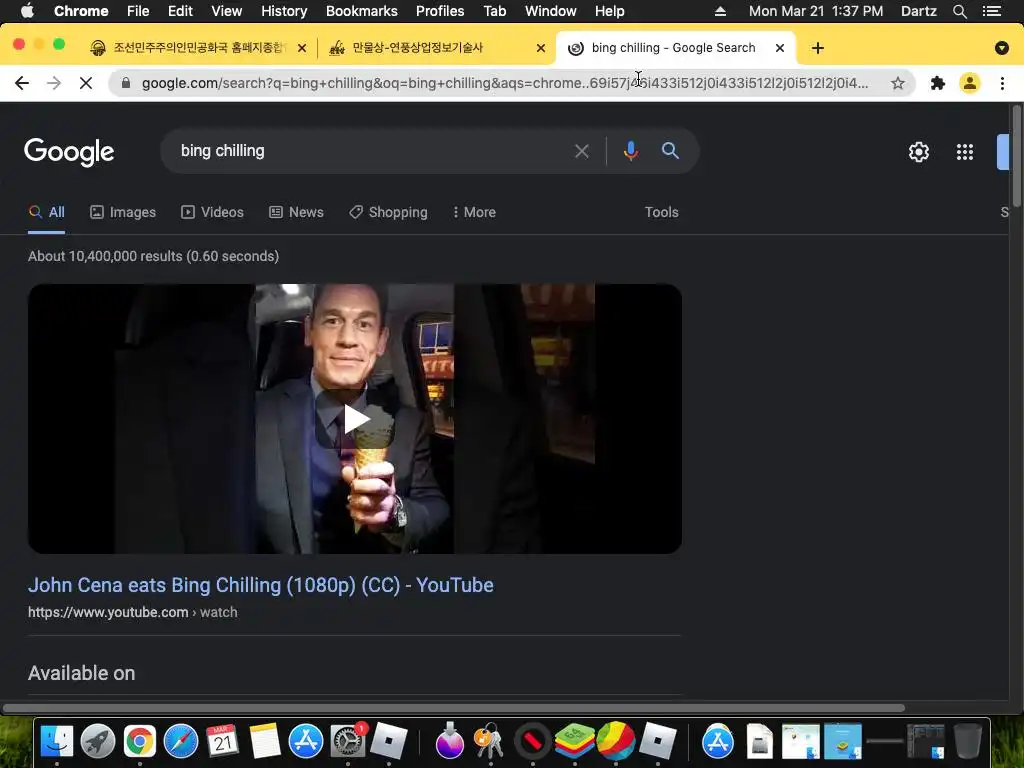Select the Images search filter

(123, 212)
